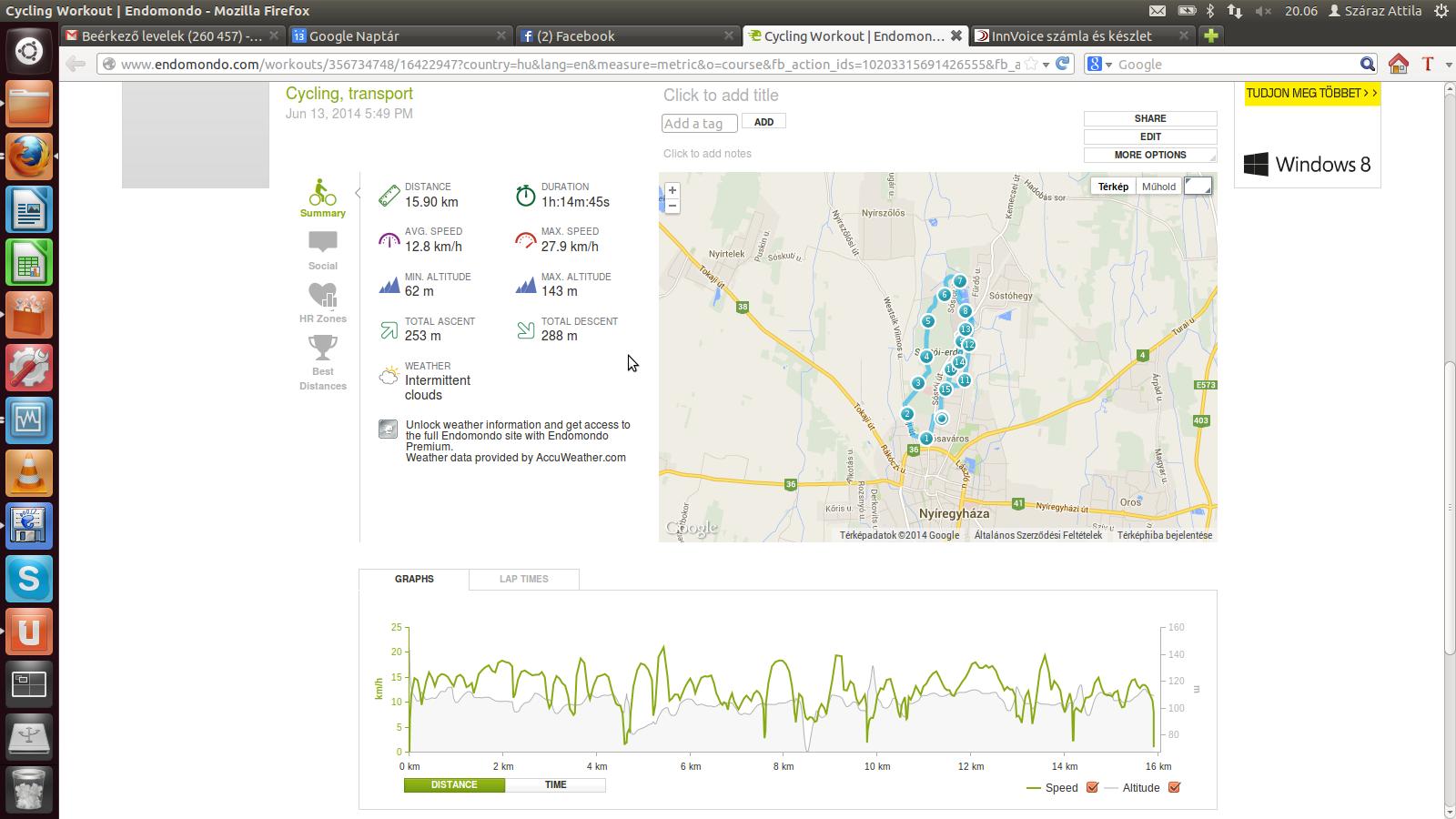Run the Google search magnifier icon
Viewport: 1456px width, 819px height.
(1368, 64)
